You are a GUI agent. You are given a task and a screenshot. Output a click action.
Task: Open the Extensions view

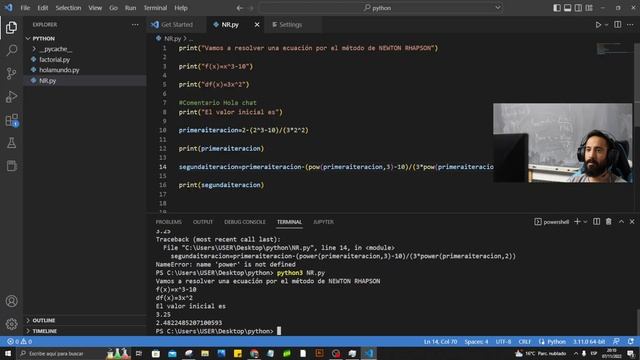coord(11,120)
